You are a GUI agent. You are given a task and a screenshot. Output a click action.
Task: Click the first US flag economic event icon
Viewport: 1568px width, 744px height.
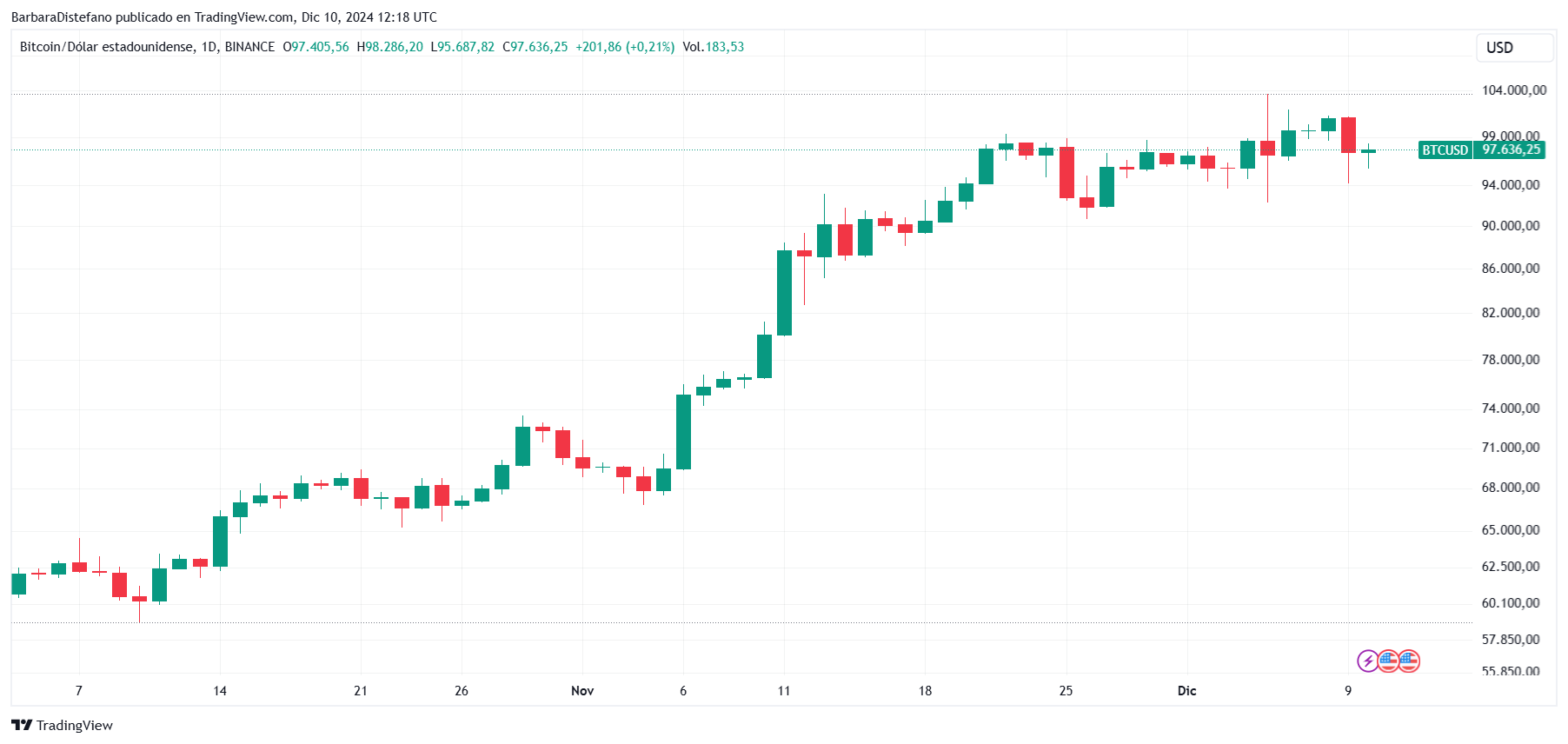1388,661
